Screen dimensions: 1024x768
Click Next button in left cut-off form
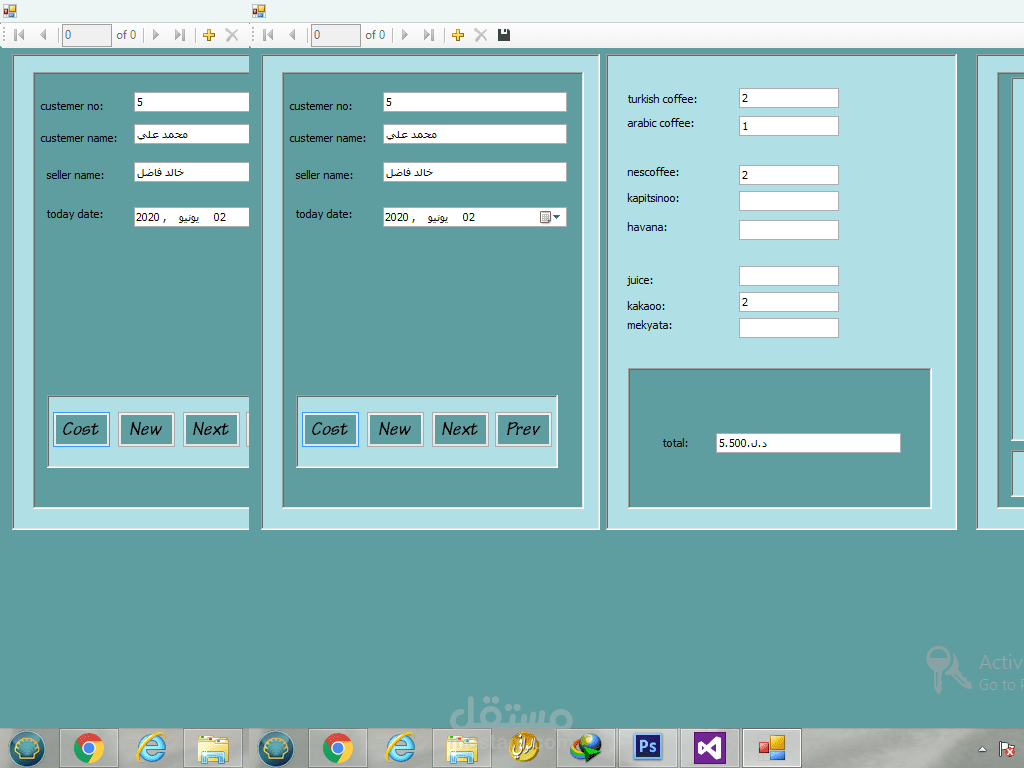(x=211, y=430)
